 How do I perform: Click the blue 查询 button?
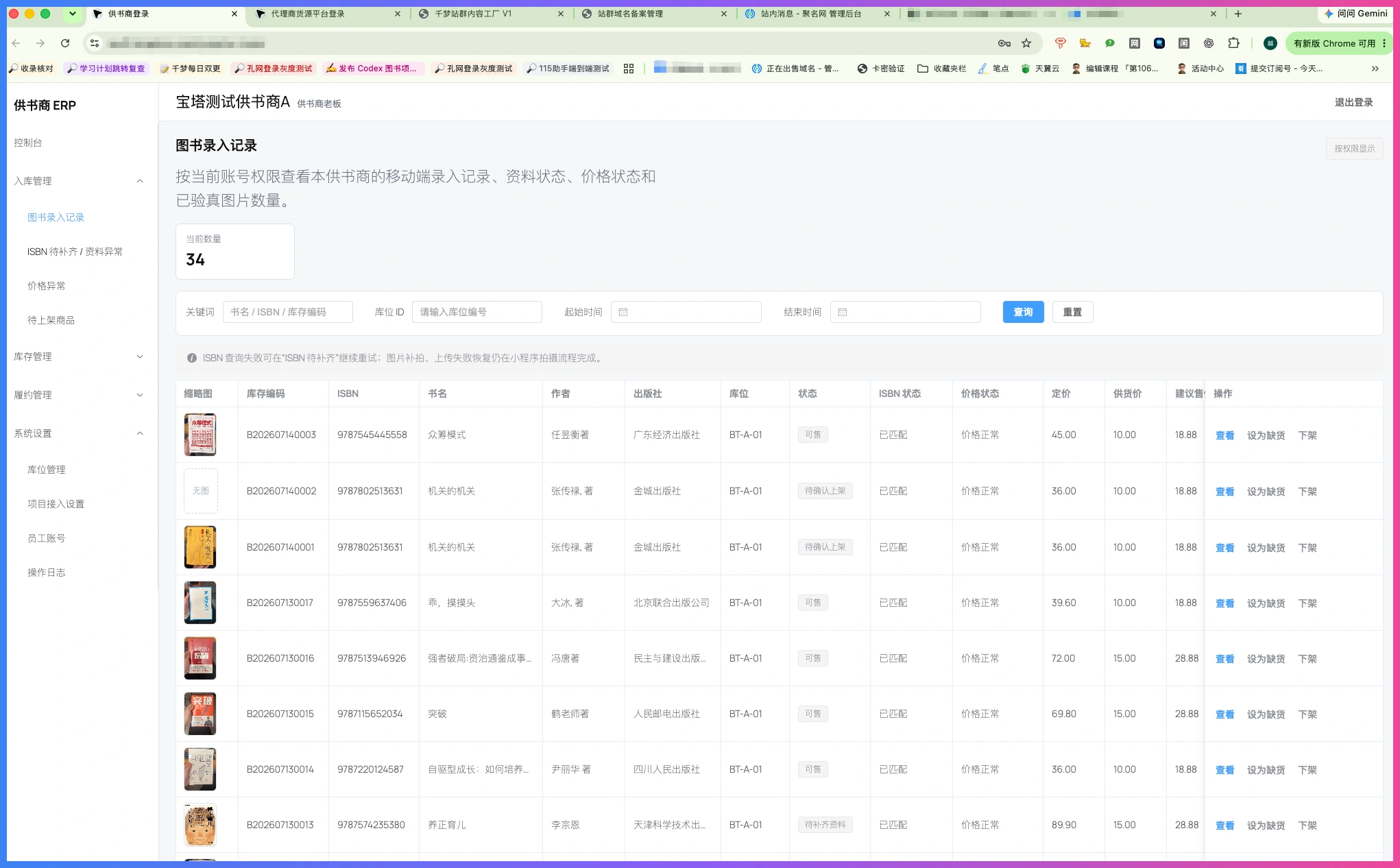click(1023, 312)
